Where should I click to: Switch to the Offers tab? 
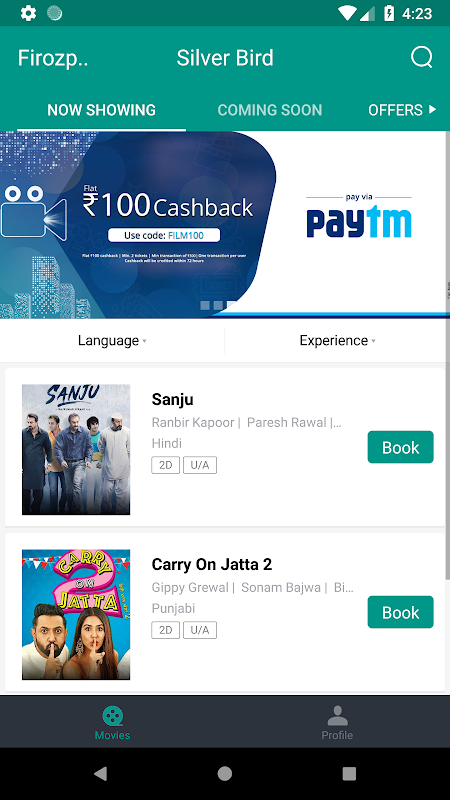pyautogui.click(x=402, y=110)
